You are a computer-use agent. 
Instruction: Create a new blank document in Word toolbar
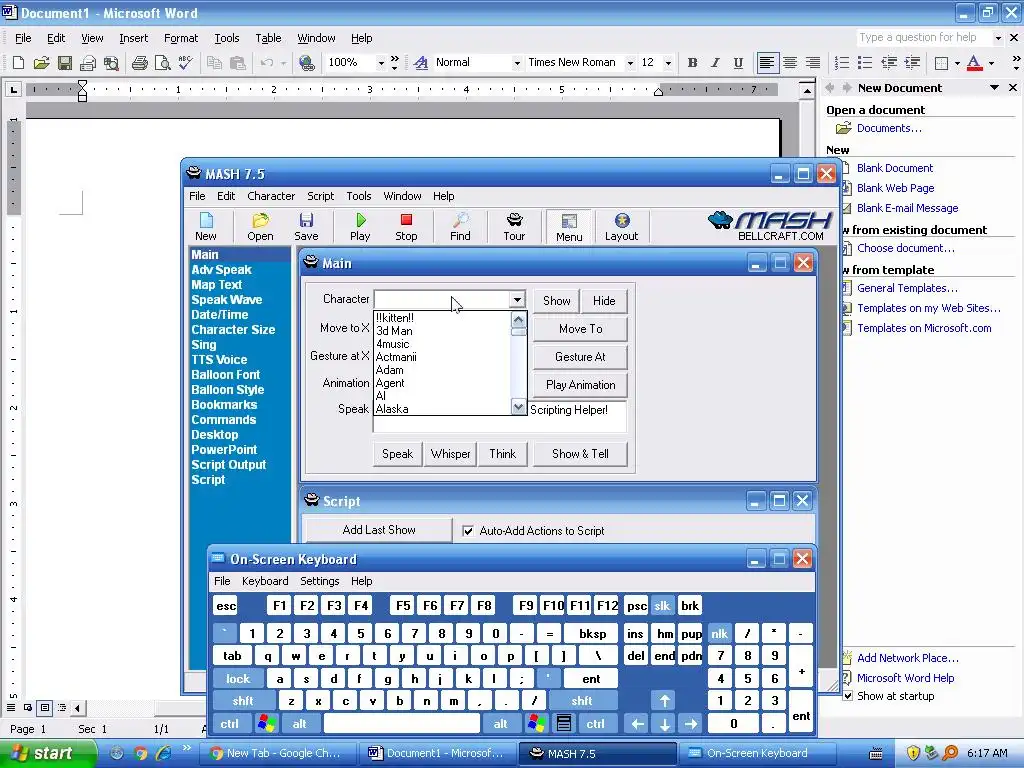18,63
